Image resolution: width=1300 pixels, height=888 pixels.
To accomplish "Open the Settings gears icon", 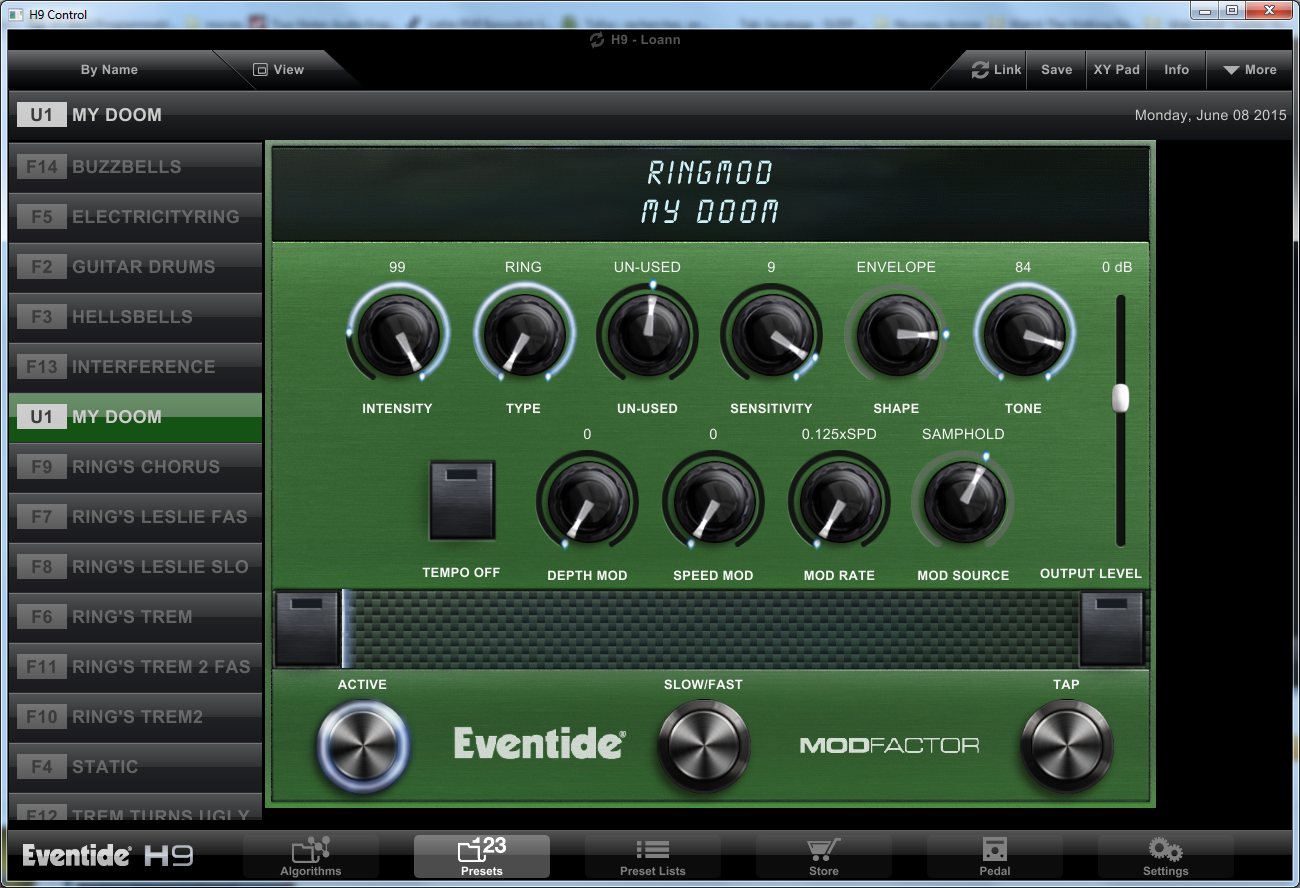I will tap(1165, 850).
